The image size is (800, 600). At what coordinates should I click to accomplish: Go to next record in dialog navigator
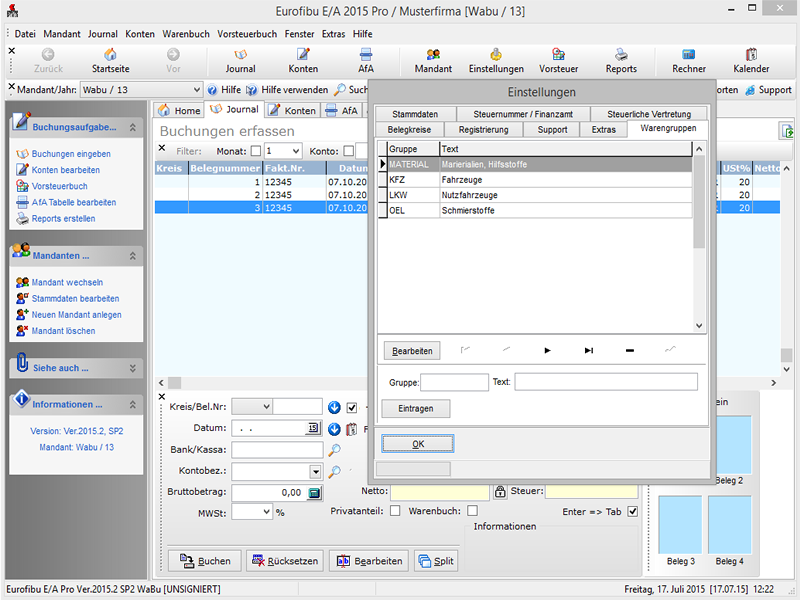click(547, 351)
